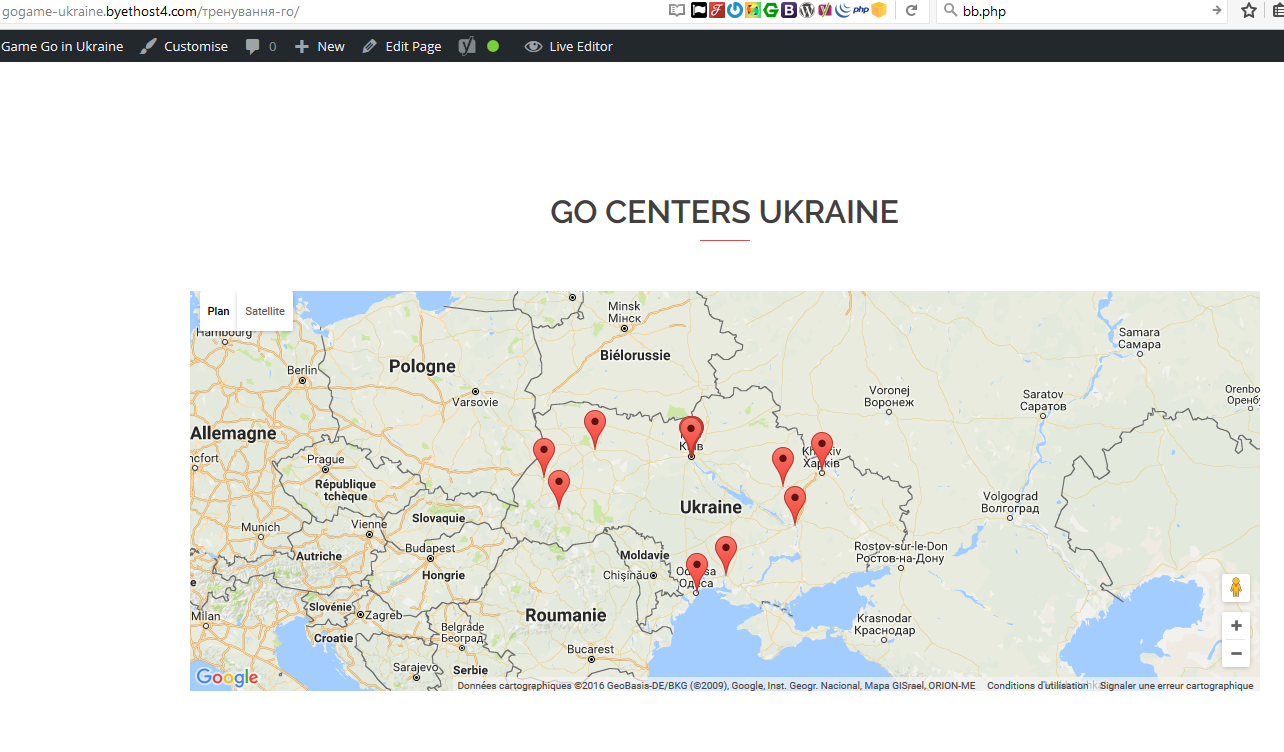Switch map to Plan view

(x=218, y=311)
